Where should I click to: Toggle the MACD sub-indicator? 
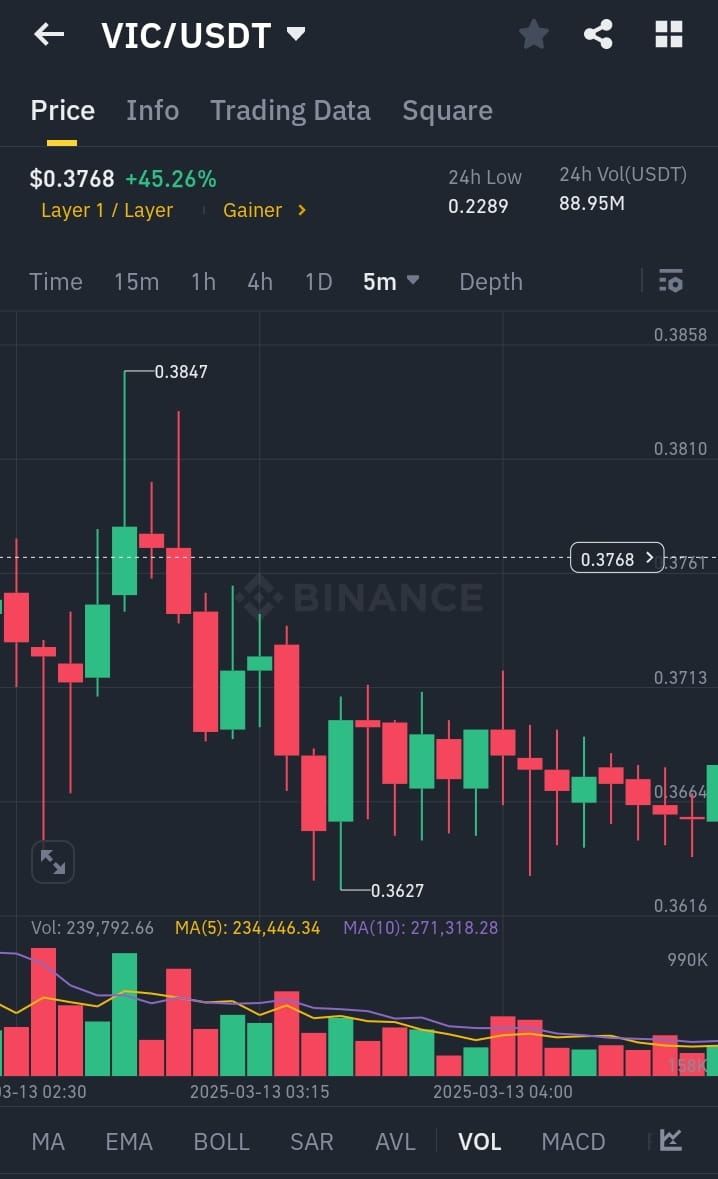pos(573,1141)
